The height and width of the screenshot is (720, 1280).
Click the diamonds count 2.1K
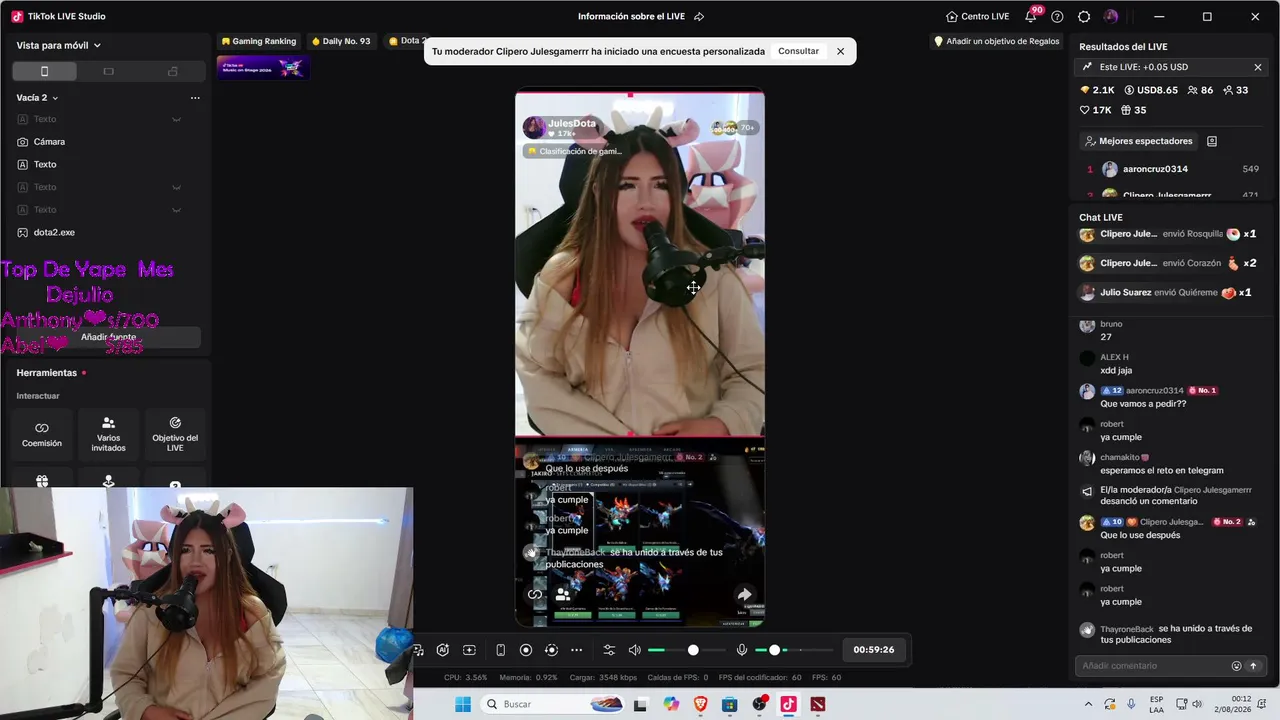point(1097,90)
